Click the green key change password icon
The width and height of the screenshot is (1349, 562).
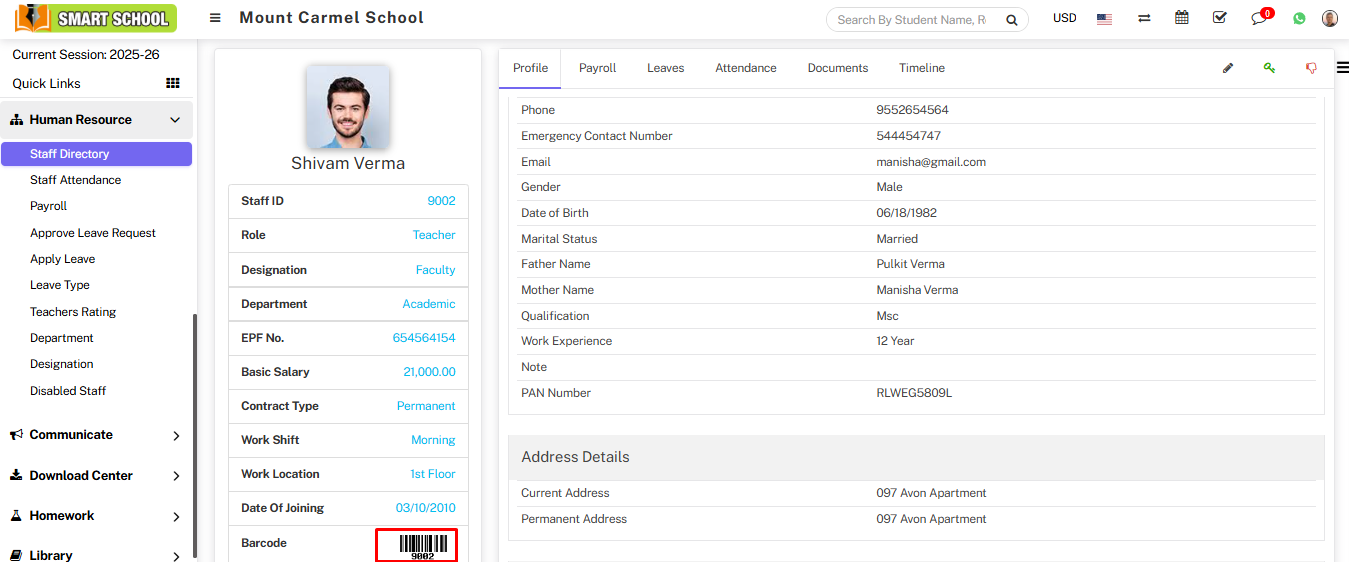pyautogui.click(x=1269, y=68)
